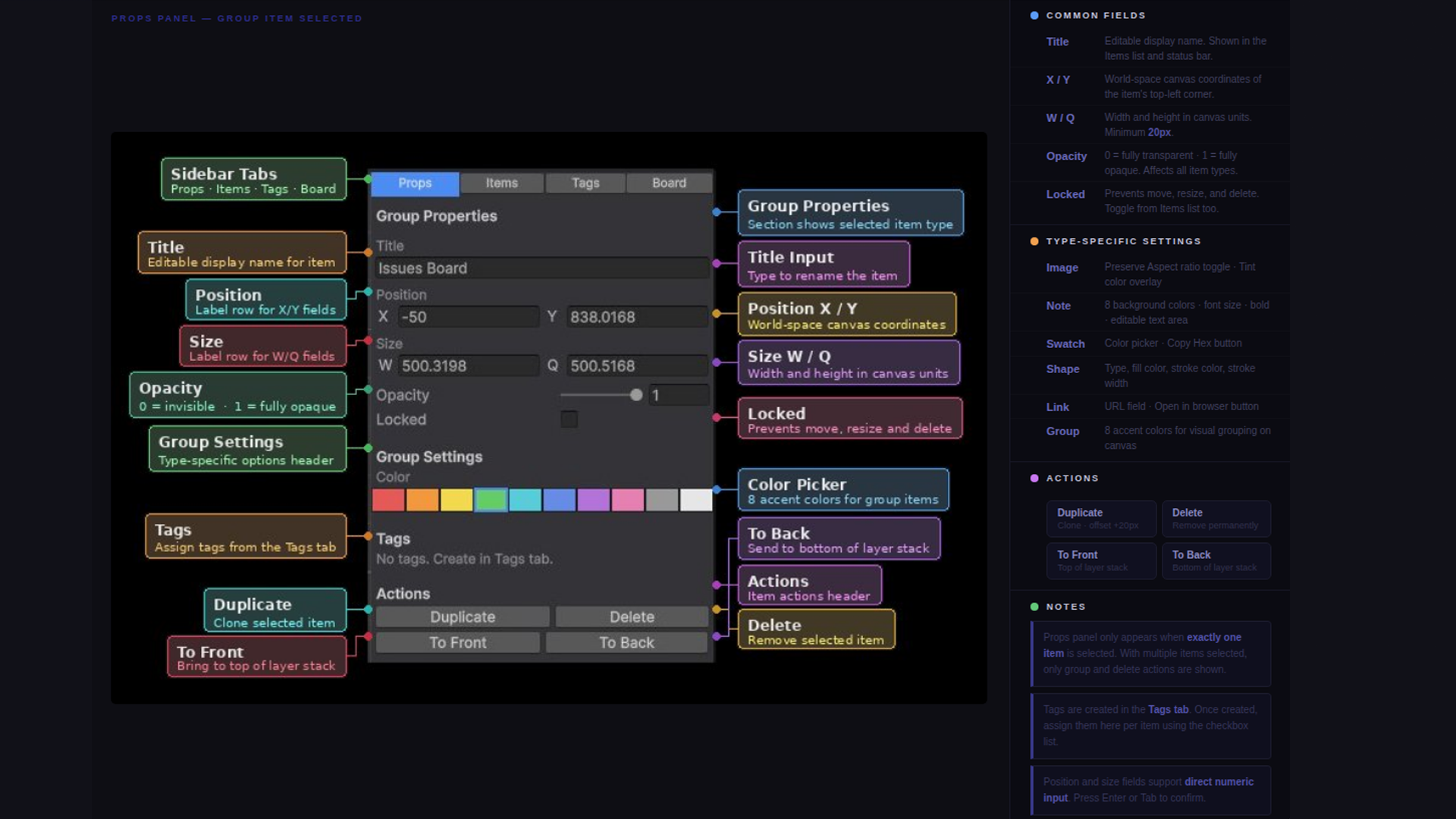Choose the green color swatch
The width and height of the screenshot is (1456, 819).
coord(491,500)
